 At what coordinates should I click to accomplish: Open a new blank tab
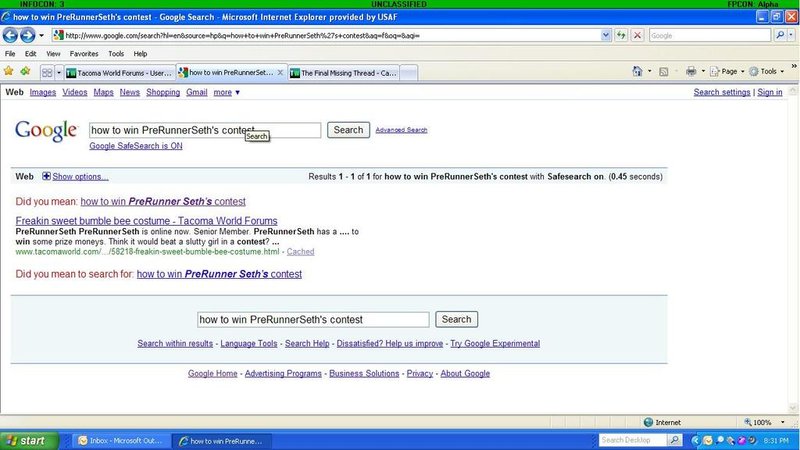tap(408, 73)
